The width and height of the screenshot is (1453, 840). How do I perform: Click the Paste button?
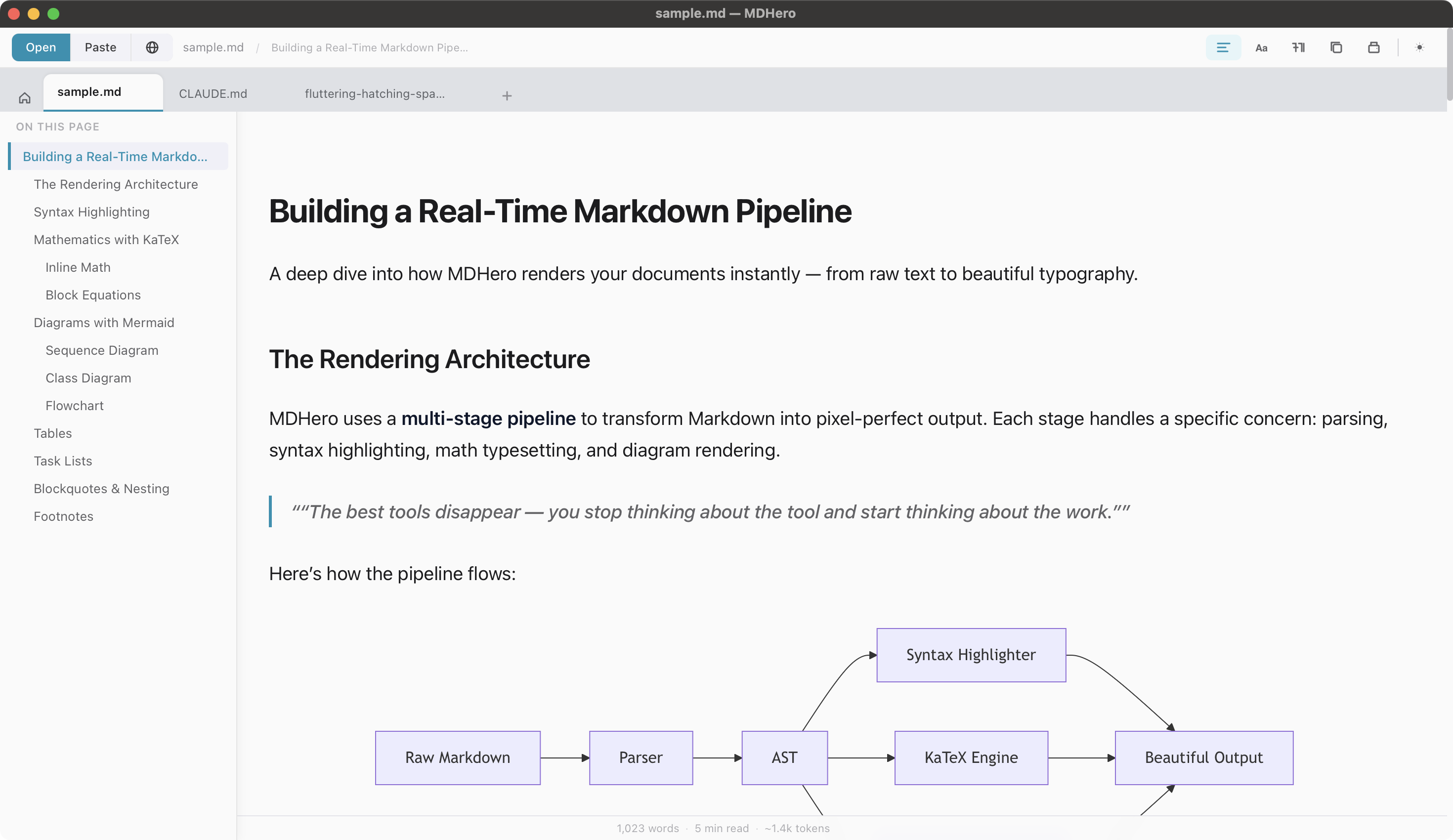pos(100,47)
